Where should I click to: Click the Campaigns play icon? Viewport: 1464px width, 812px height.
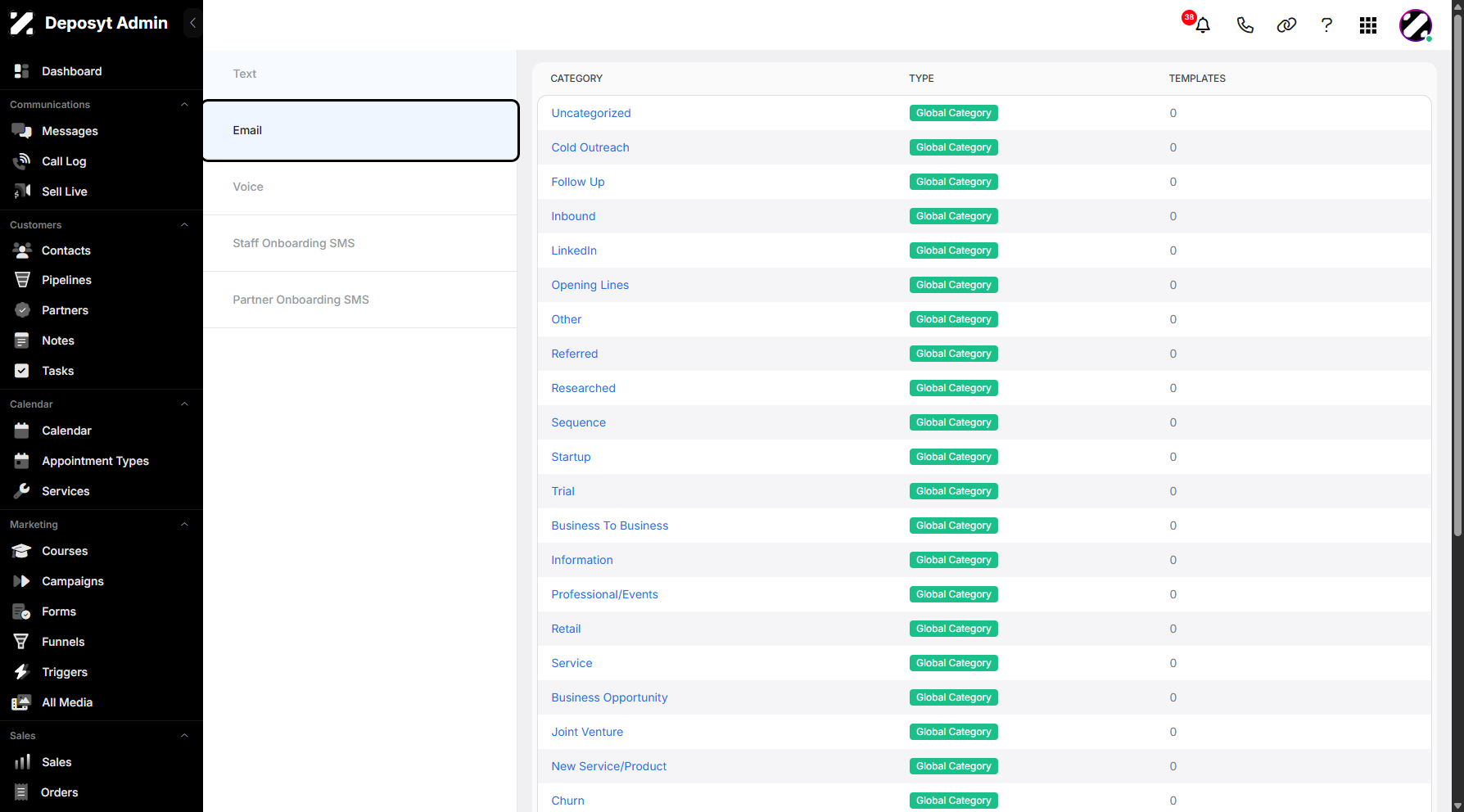coord(22,581)
